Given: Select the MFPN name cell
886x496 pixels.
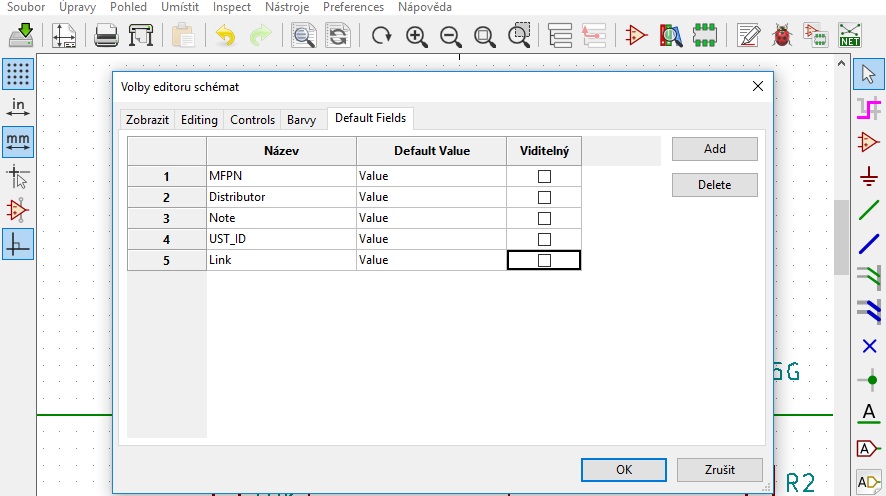Looking at the screenshot, I should click(x=281, y=176).
